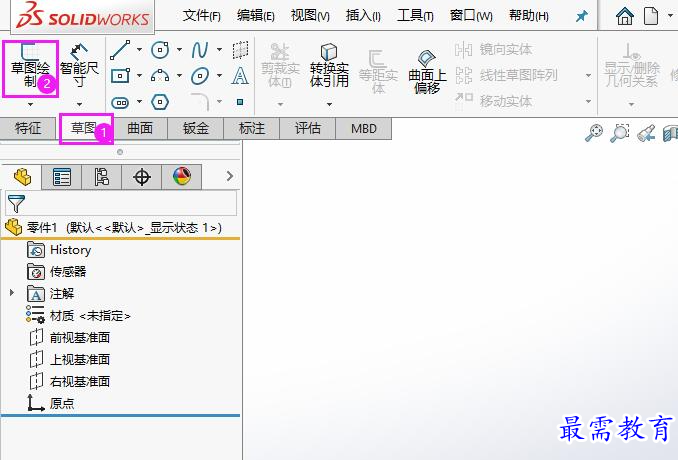
Task: Open dropdown below Sketch (草图绘制) button
Action: point(30,104)
